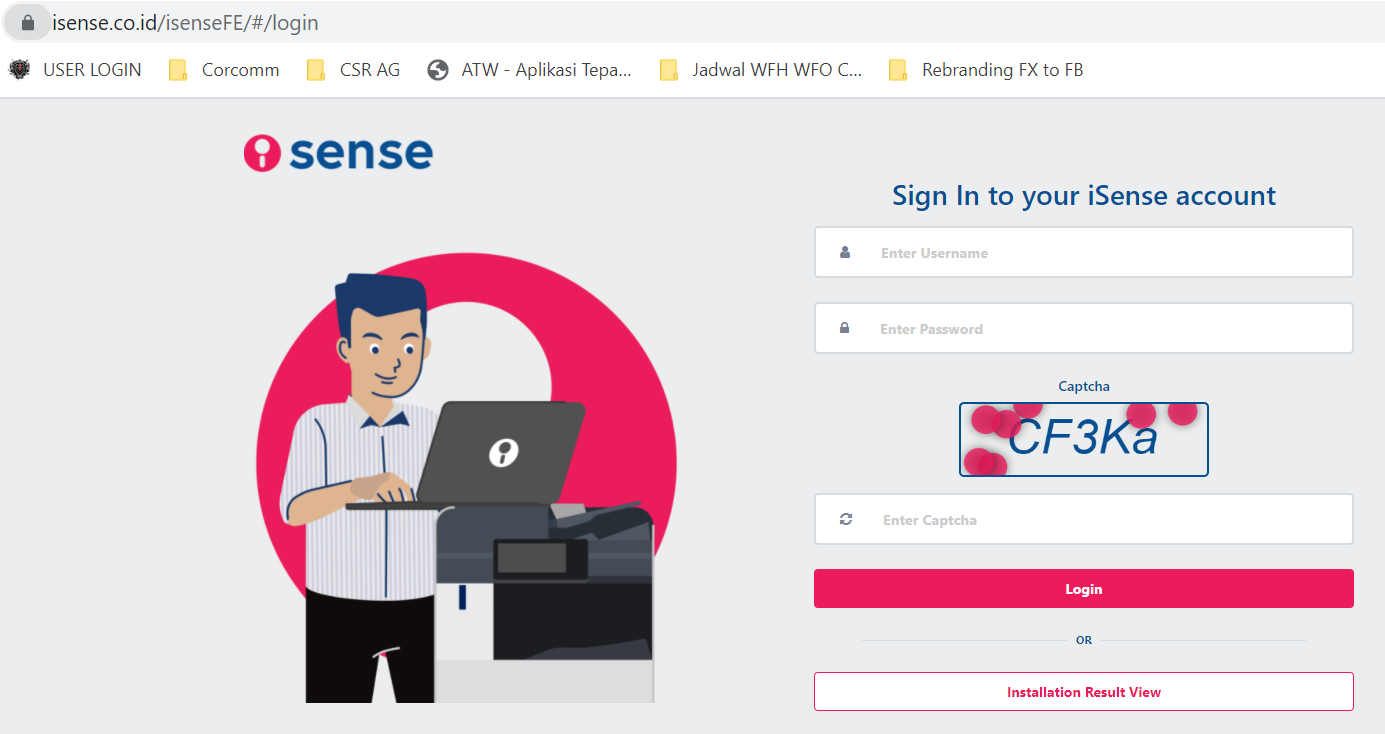
Task: Click the man with laptop illustration
Action: tap(466, 478)
